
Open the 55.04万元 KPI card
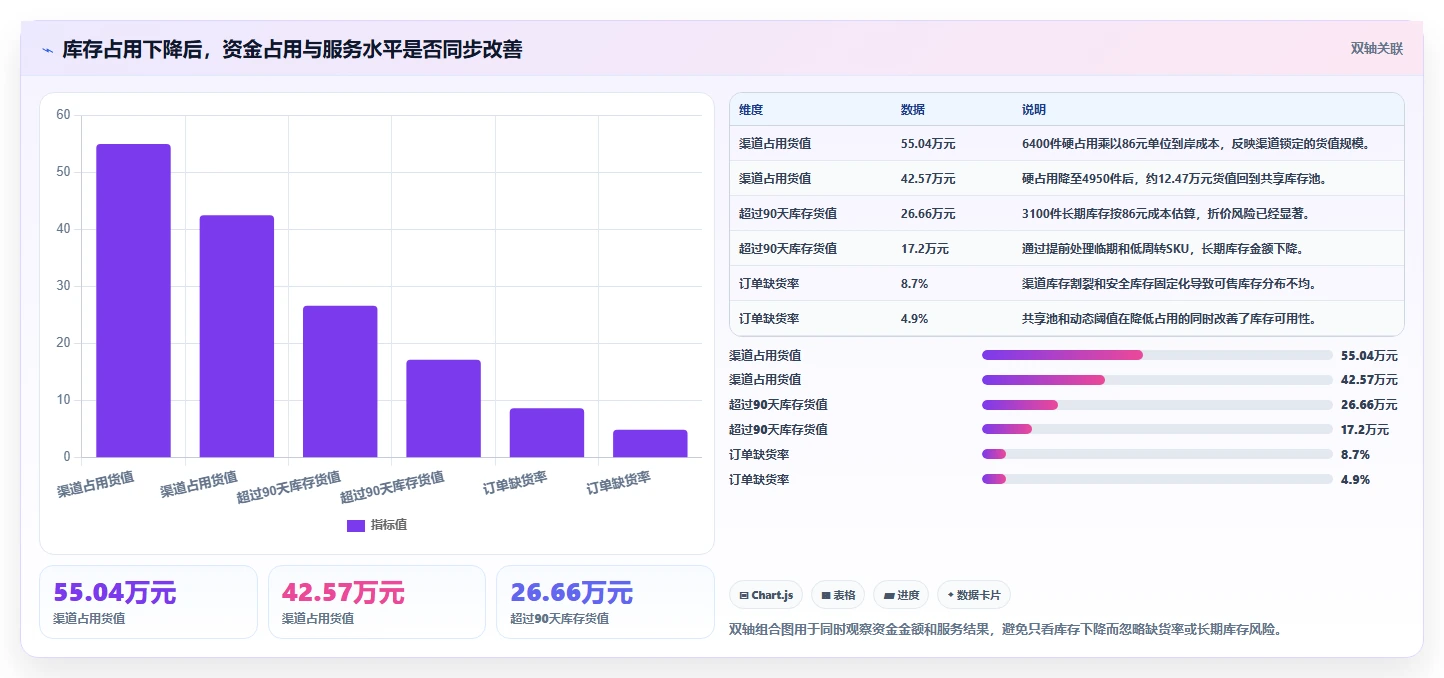tap(148, 602)
